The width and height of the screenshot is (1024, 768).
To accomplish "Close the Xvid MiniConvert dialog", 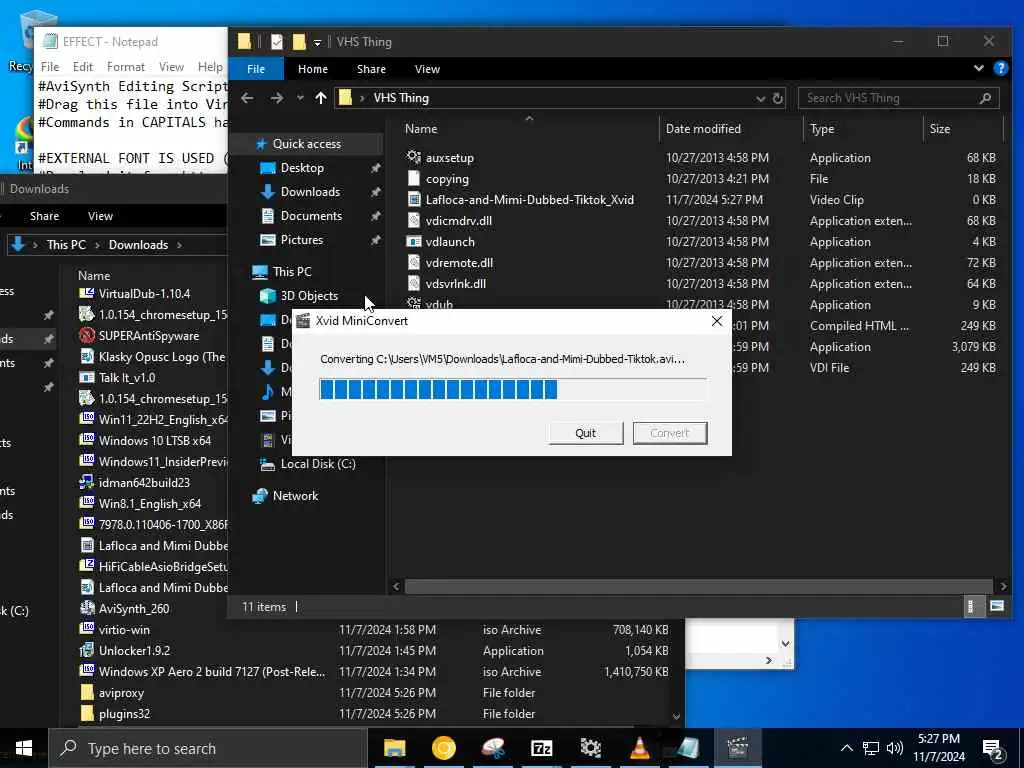I will (716, 321).
